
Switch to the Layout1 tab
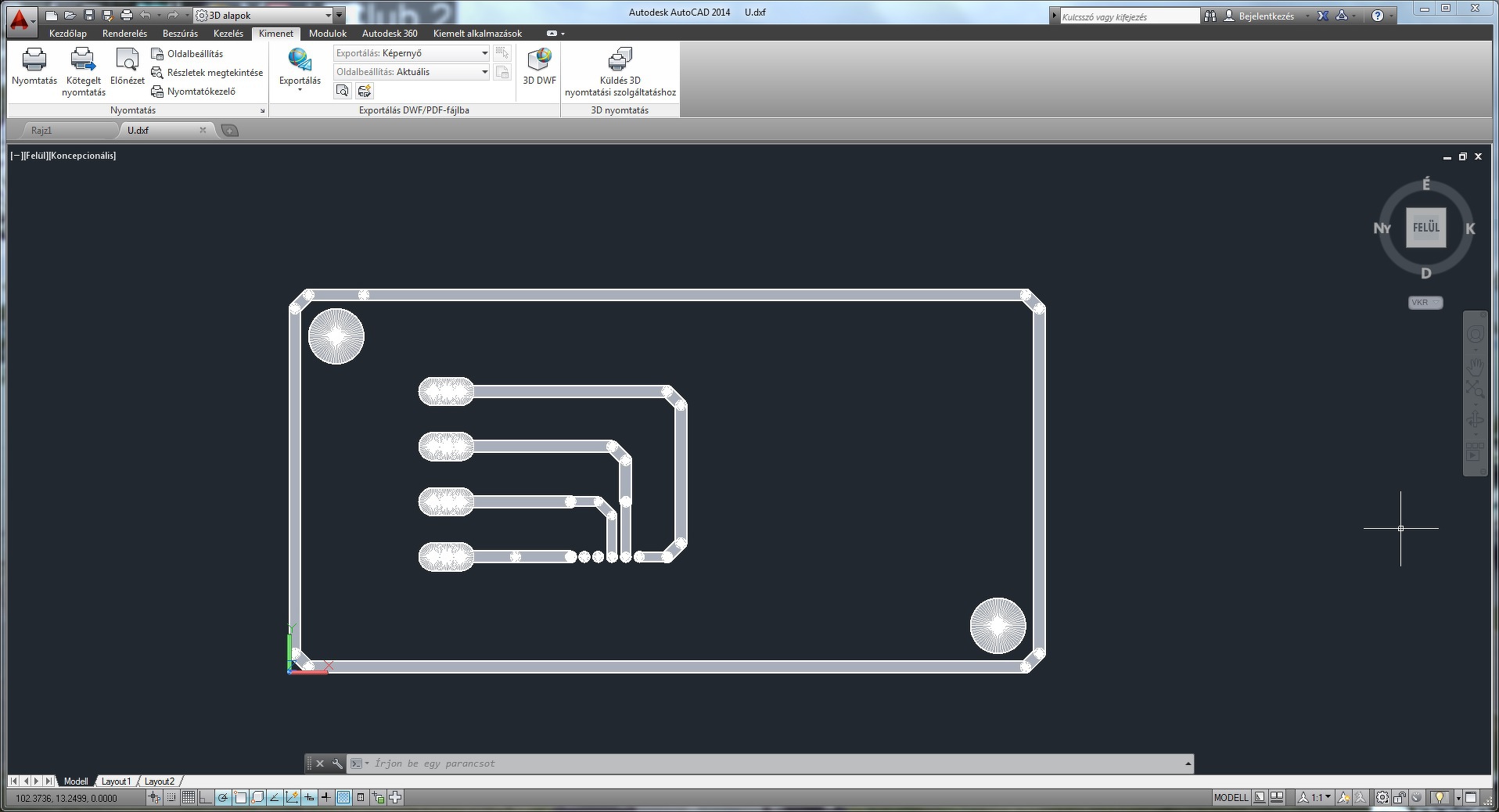[x=116, y=781]
